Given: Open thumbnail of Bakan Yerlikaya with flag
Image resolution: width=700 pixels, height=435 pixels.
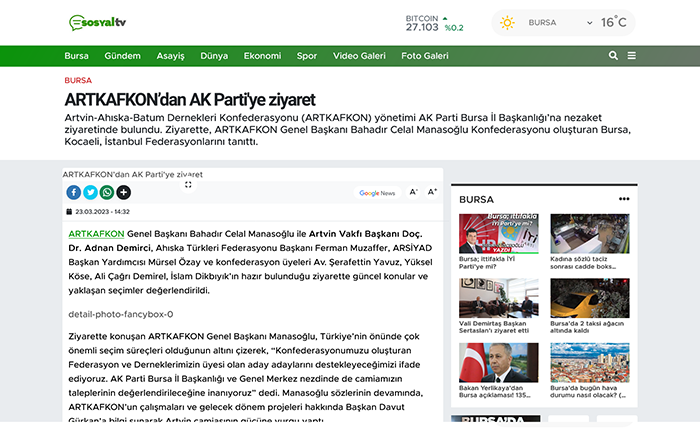Looking at the screenshot, I should pos(499,363).
